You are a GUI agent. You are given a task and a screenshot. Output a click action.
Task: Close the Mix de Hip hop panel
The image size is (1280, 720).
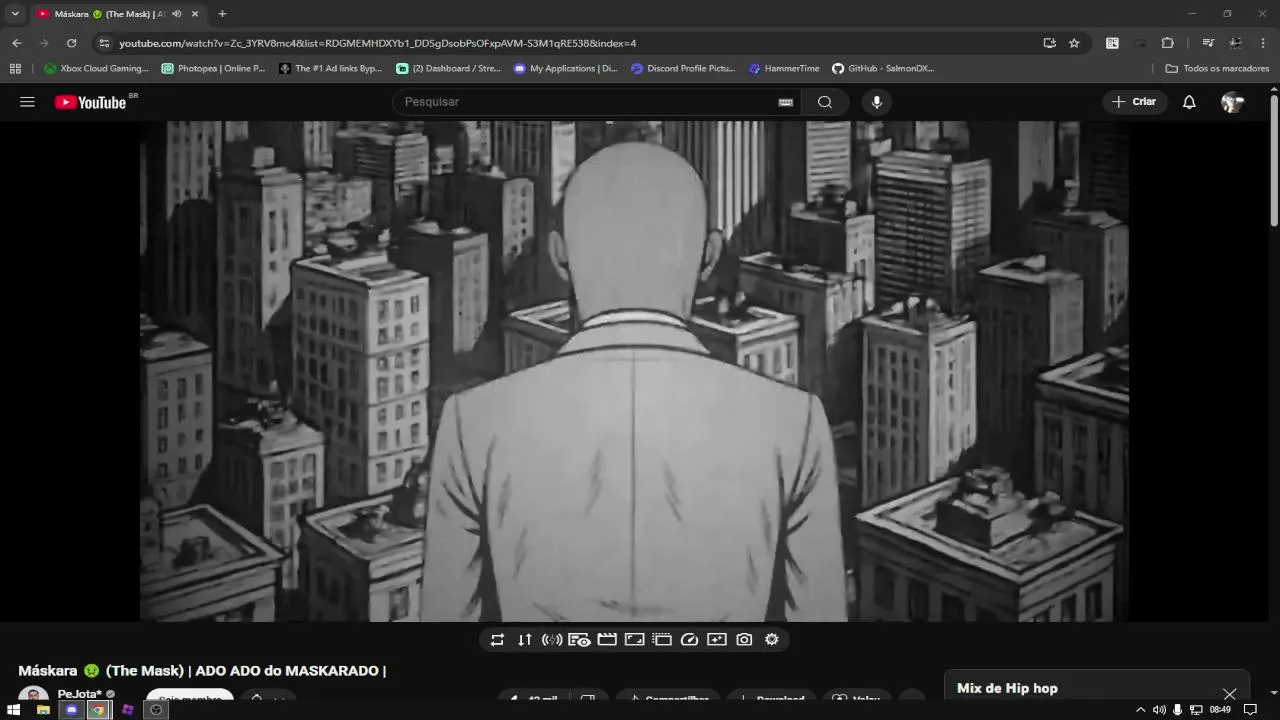1229,694
